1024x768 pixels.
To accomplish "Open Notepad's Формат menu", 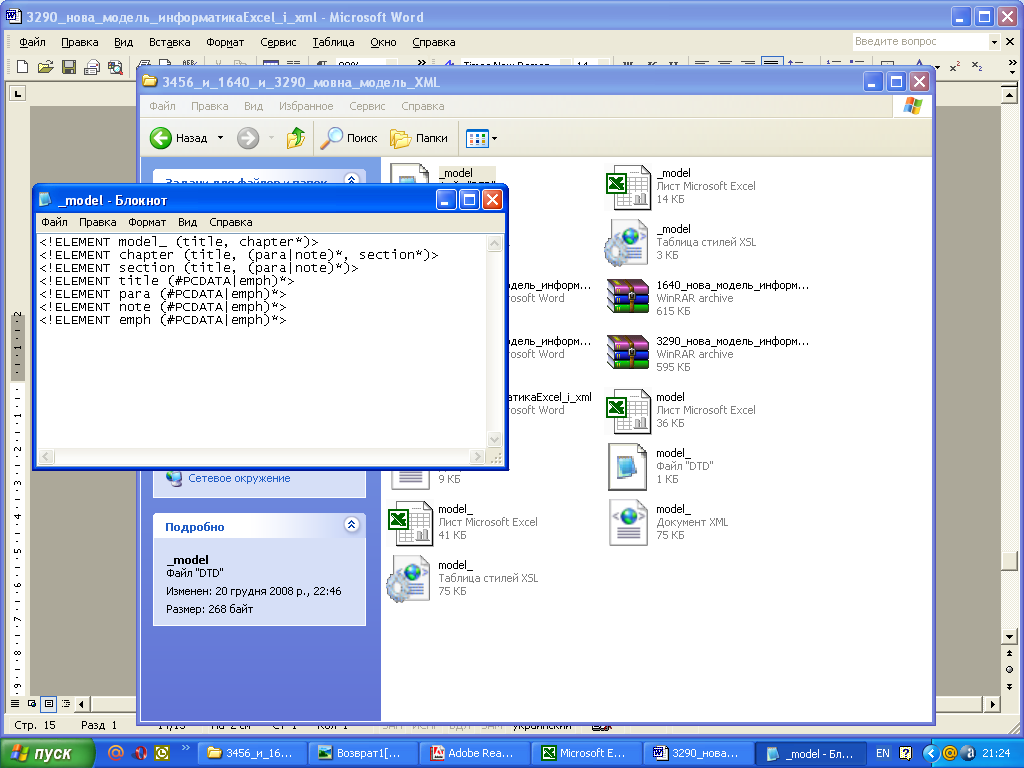I will click(x=147, y=222).
